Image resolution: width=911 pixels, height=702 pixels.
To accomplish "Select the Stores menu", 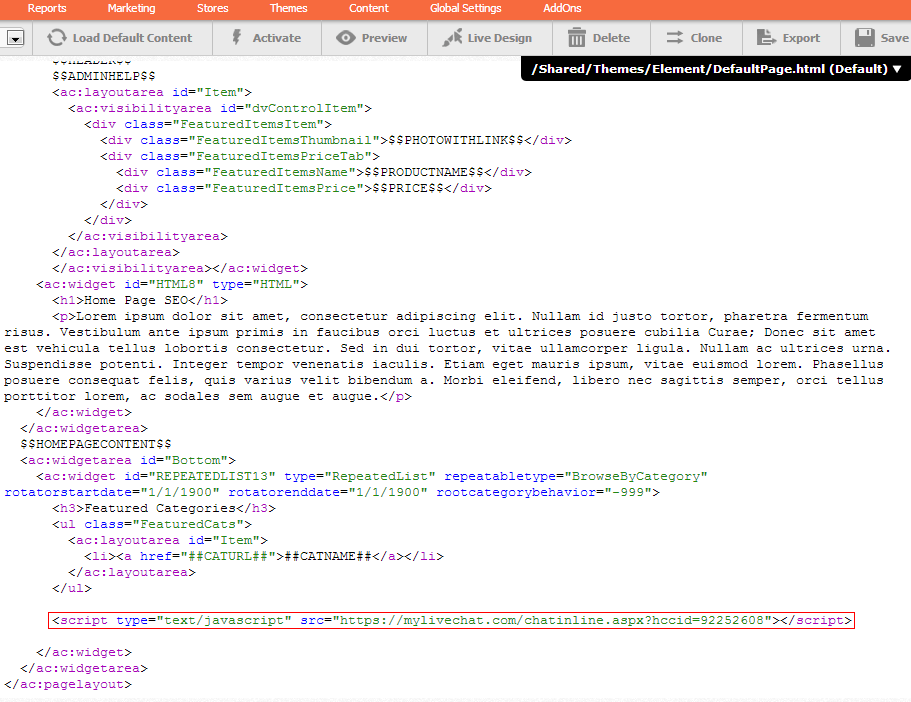I will coord(213,8).
